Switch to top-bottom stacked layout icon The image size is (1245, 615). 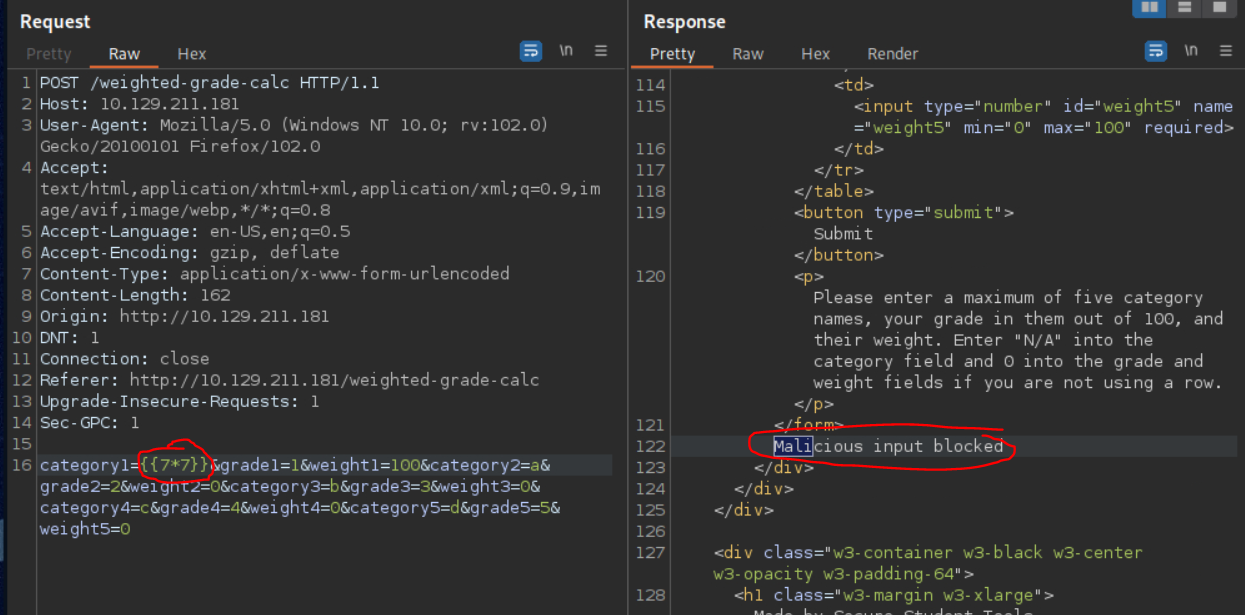pos(1184,8)
